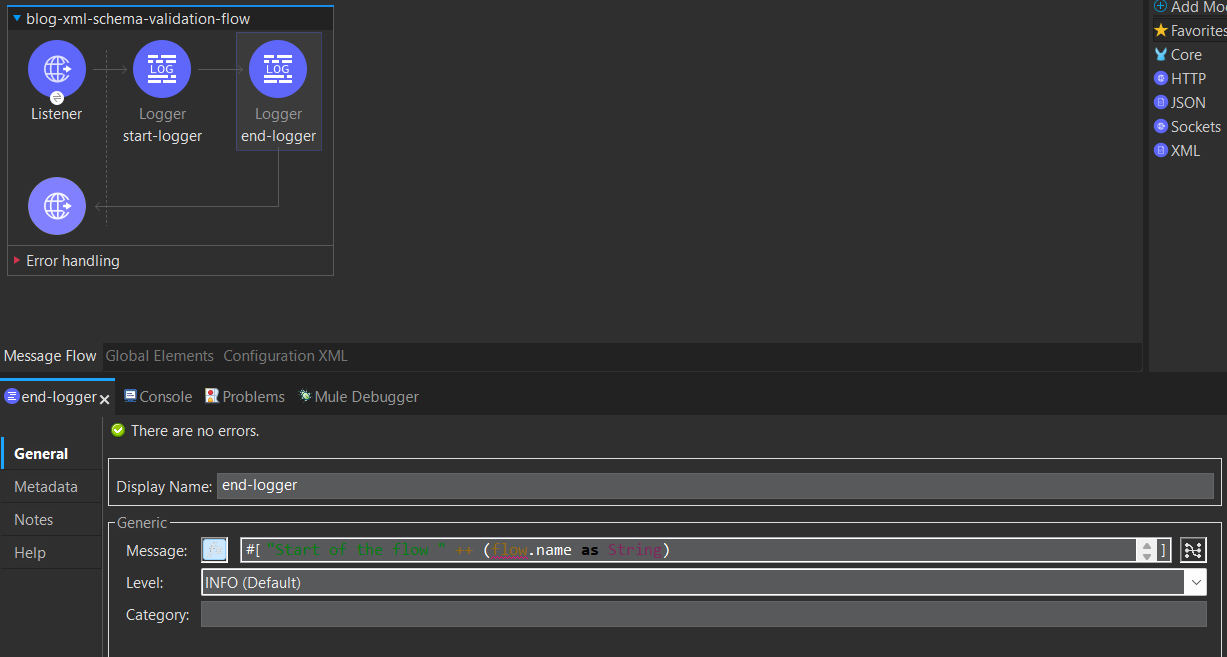Screen dimensions: 1227x657
Task: Open the Mule Debugger tab
Action: pyautogui.click(x=358, y=397)
